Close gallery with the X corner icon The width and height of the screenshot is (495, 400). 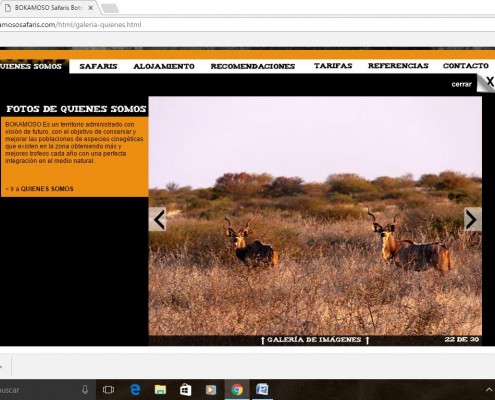click(x=486, y=82)
